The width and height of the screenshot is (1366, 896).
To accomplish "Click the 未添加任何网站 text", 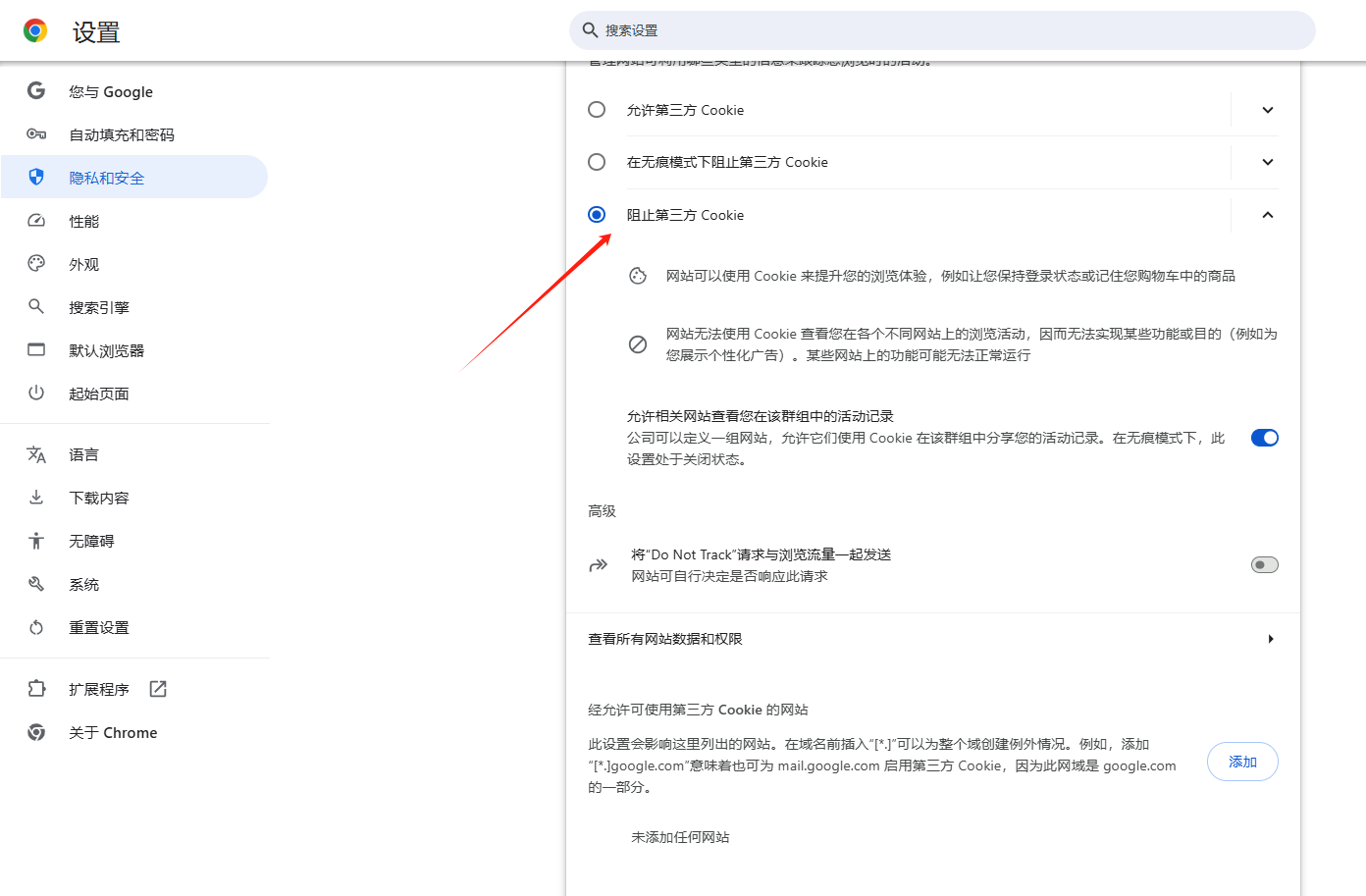I will tap(680, 837).
